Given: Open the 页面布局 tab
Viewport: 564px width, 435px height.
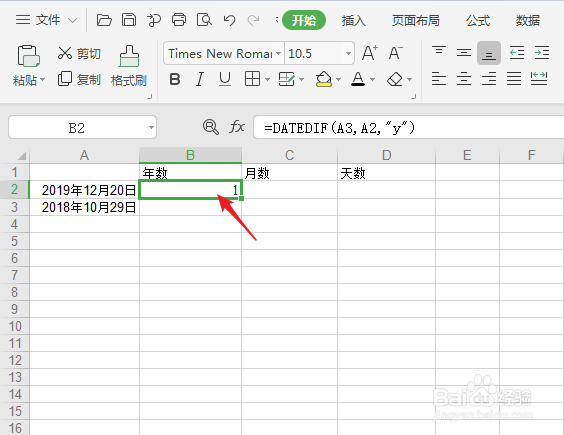Looking at the screenshot, I should pyautogui.click(x=415, y=21).
